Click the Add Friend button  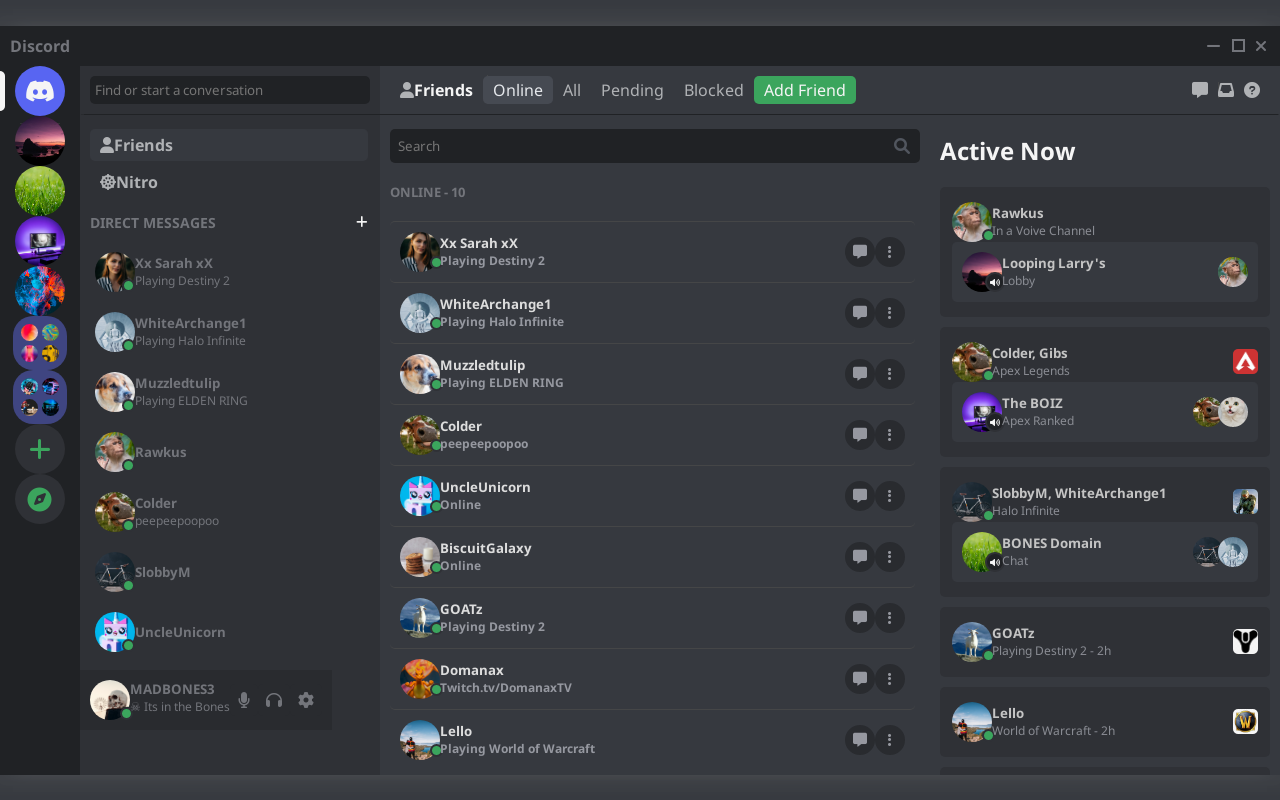point(804,90)
